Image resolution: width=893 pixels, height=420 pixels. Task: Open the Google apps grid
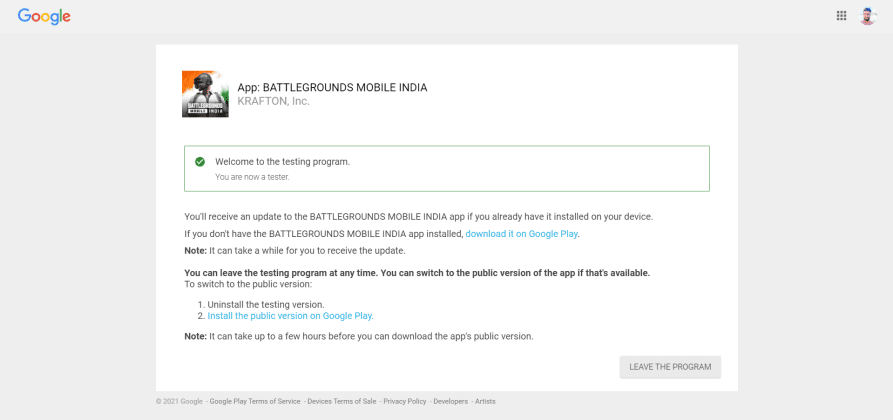(841, 16)
